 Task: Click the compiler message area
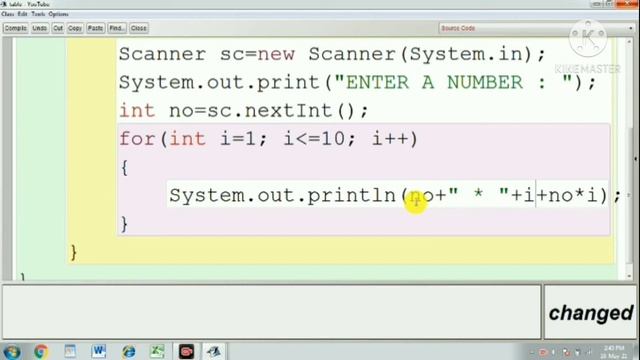[x=271, y=311]
